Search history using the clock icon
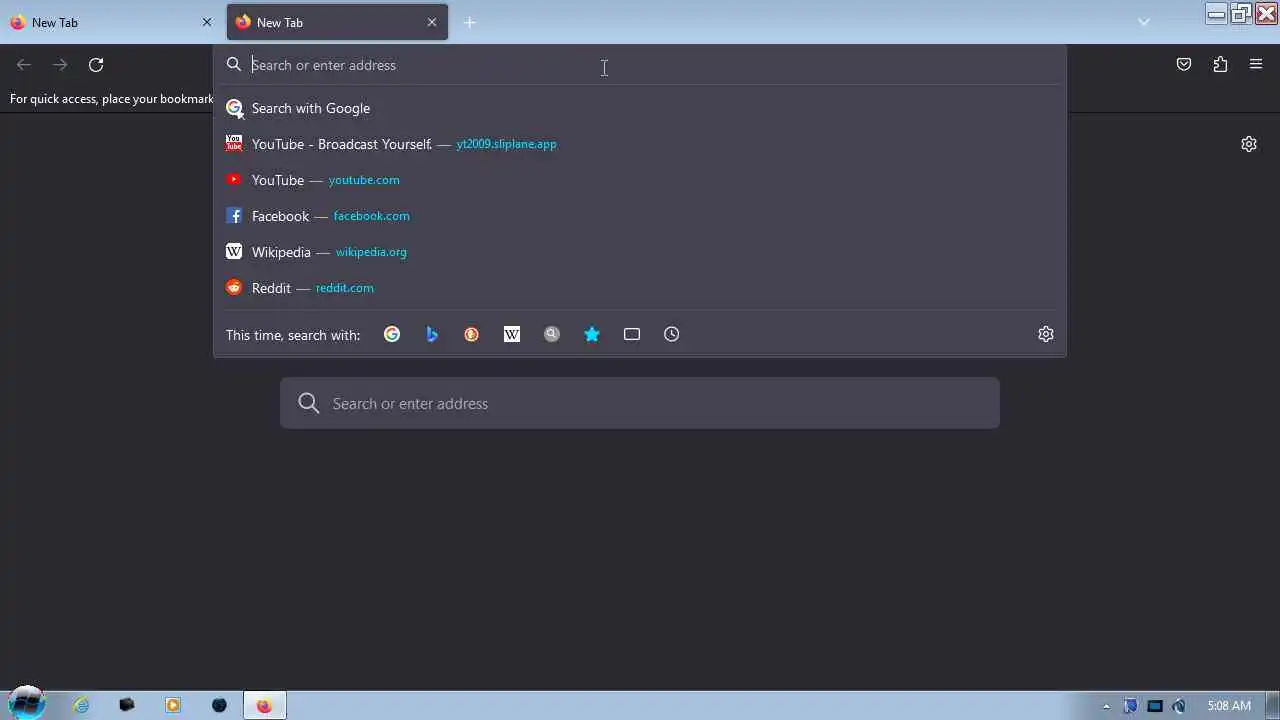Viewport: 1280px width, 720px height. coord(672,334)
